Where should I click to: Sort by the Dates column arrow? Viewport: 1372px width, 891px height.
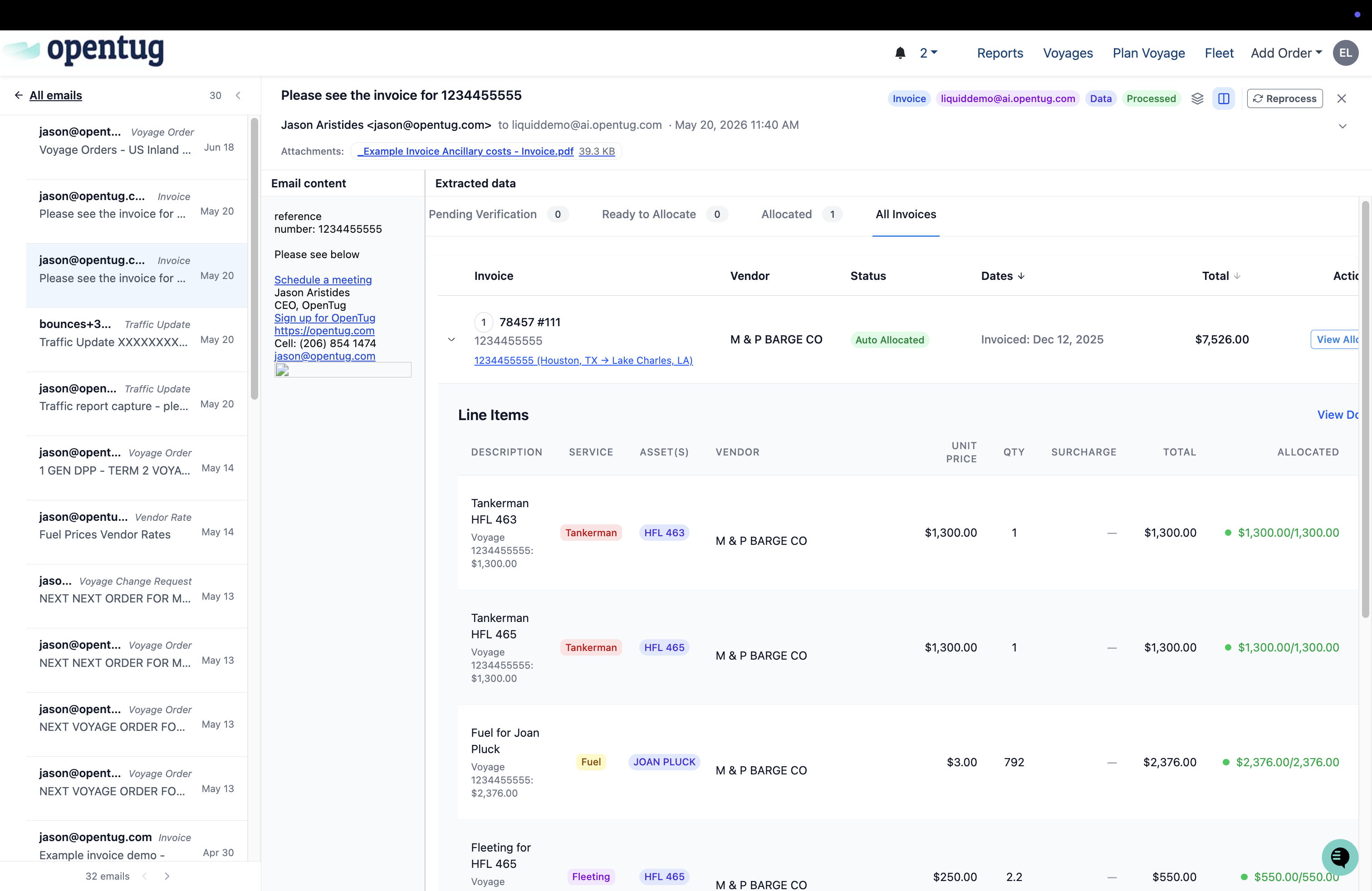coord(1021,276)
